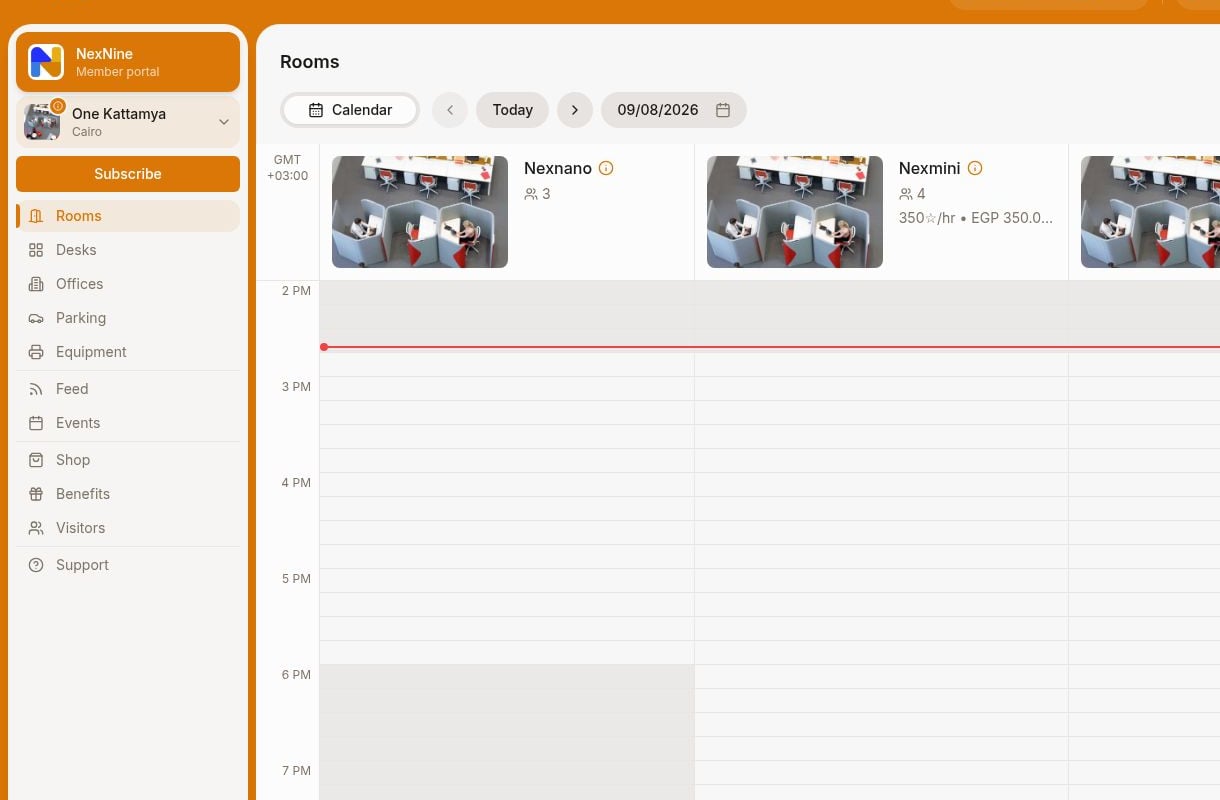Show Nexmini room info icon
The height and width of the screenshot is (800, 1220).
[x=975, y=168]
